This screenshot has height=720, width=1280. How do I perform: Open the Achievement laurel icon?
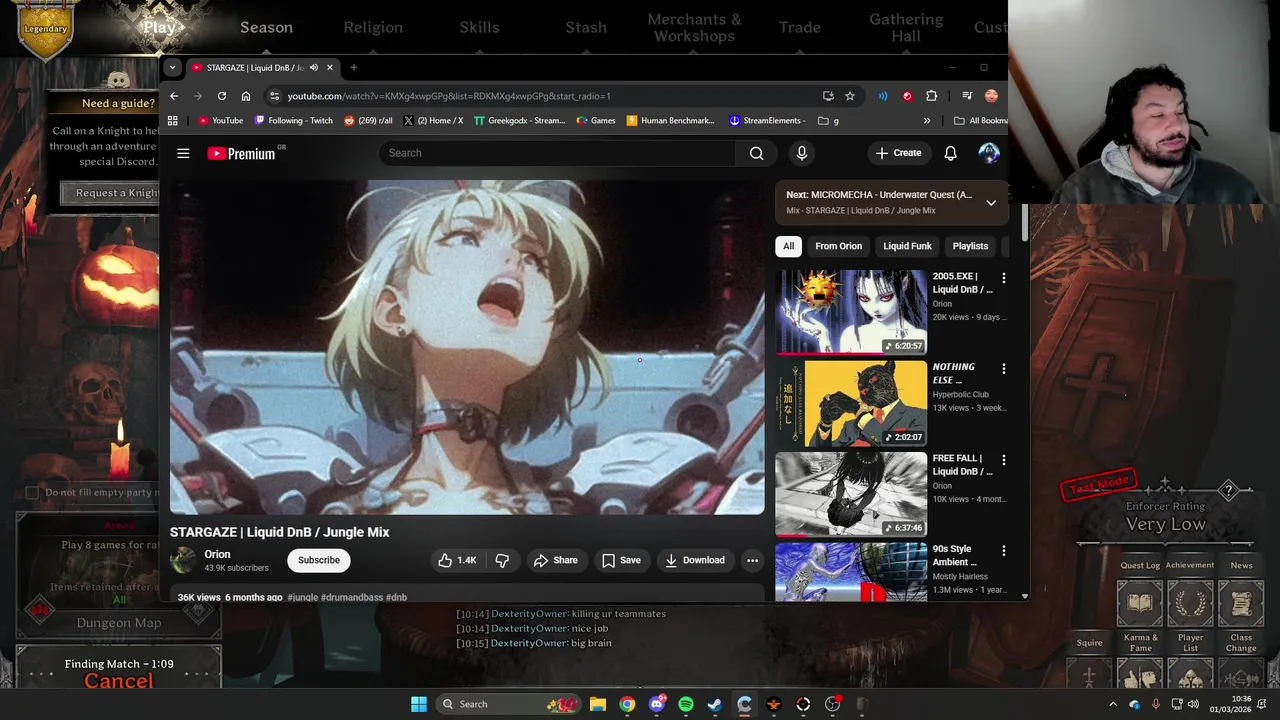[x=1190, y=602]
